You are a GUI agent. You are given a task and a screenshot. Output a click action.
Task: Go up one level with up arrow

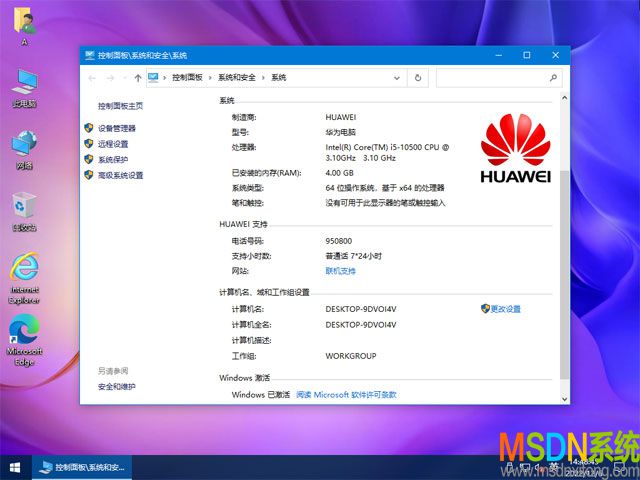(138, 78)
